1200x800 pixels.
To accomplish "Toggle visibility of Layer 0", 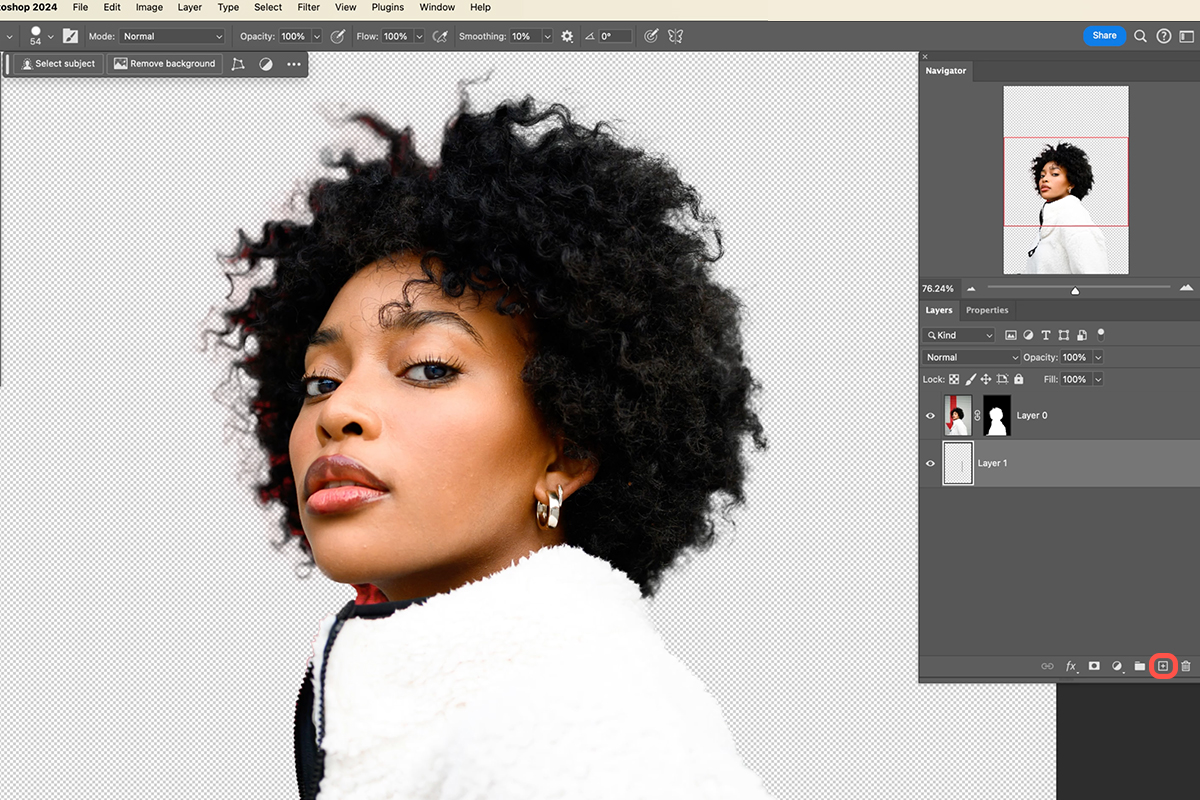I will pyautogui.click(x=930, y=415).
